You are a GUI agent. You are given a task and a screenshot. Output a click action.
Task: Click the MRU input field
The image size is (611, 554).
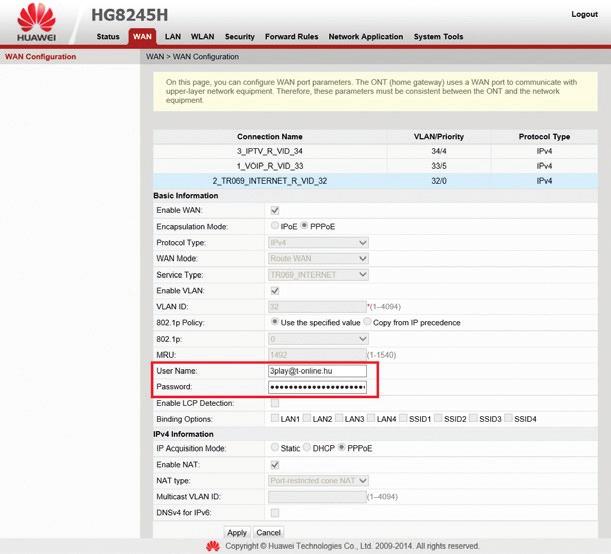pyautogui.click(x=317, y=355)
